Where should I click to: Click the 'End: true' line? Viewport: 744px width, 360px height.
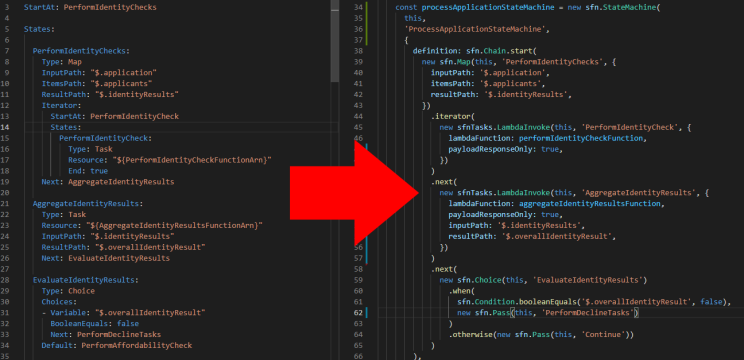pyautogui.click(x=88, y=171)
